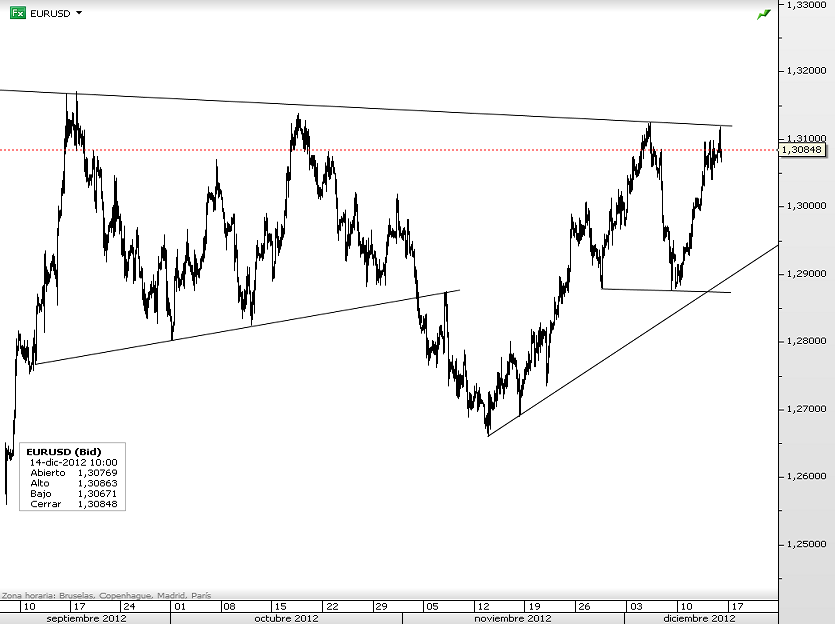Click the 1,25000 price axis label
835x624 pixels.
(806, 544)
